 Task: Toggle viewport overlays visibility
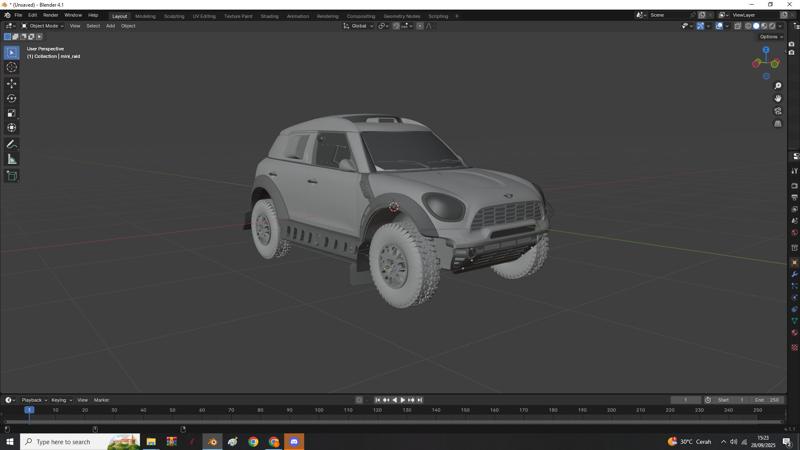point(719,26)
